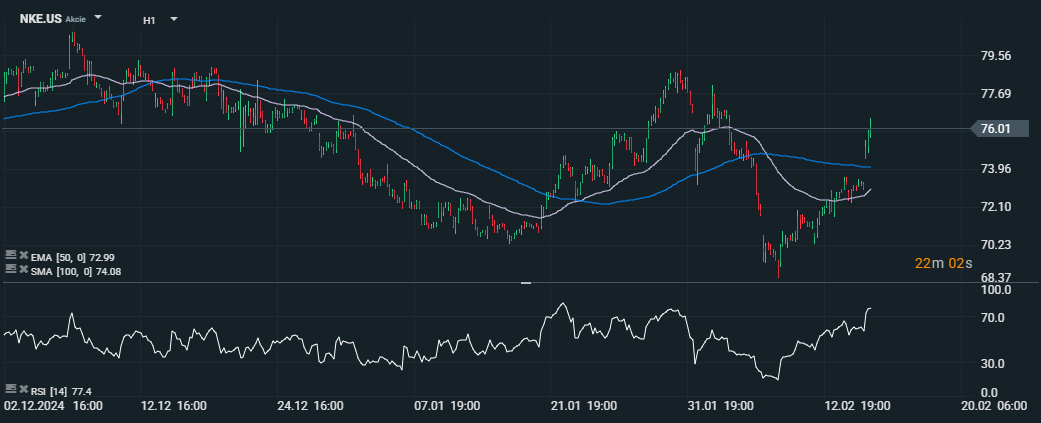Open settings icon for SMA indicator

(x=10, y=269)
